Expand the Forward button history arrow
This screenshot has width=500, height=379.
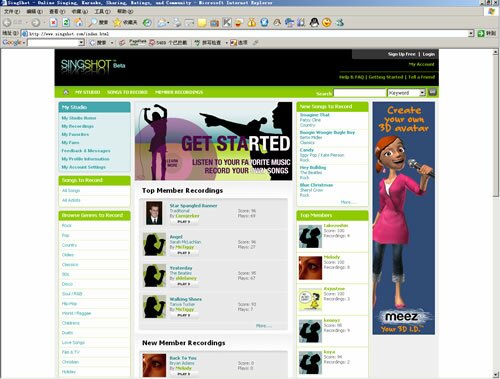44,23
